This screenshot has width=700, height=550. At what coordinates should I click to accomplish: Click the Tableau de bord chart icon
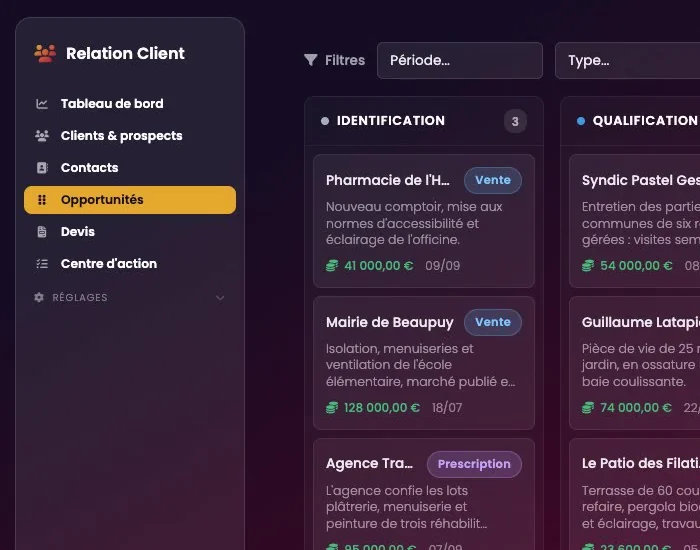[x=42, y=104]
